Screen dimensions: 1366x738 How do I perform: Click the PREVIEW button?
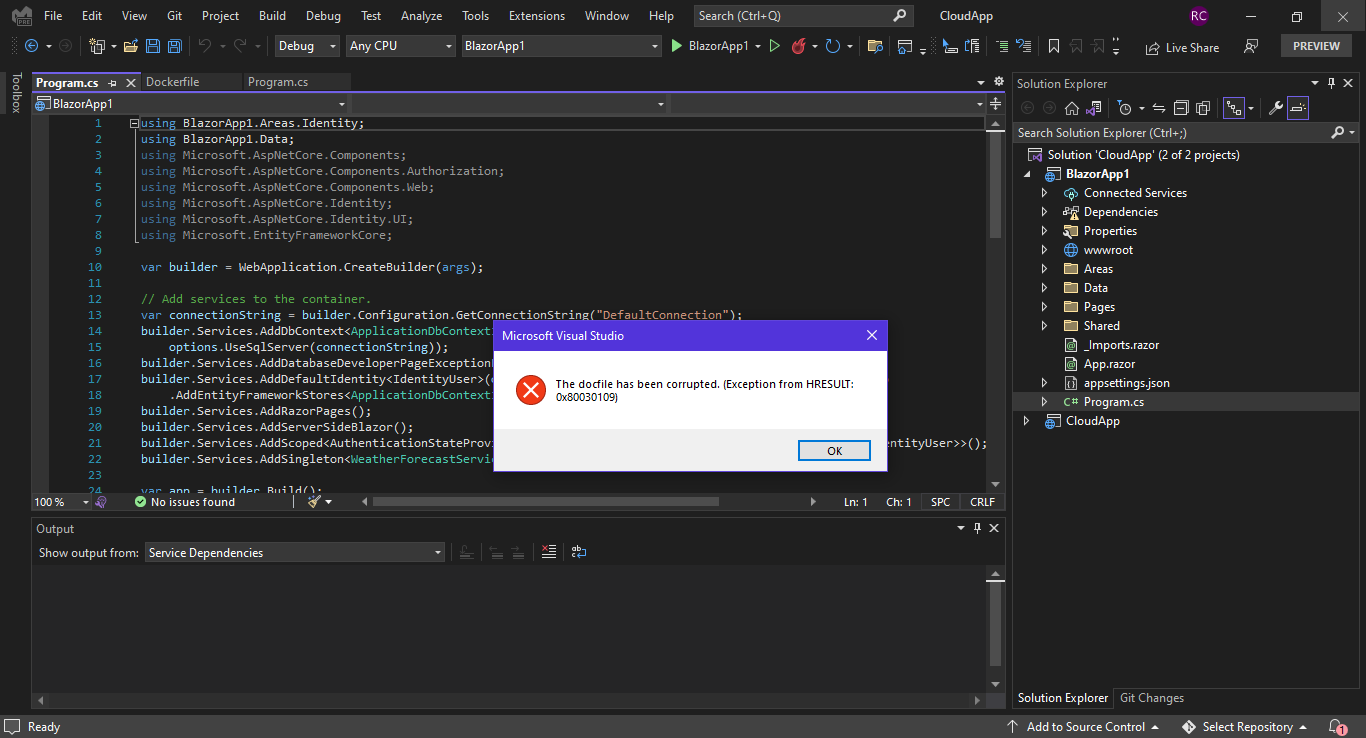click(1316, 46)
